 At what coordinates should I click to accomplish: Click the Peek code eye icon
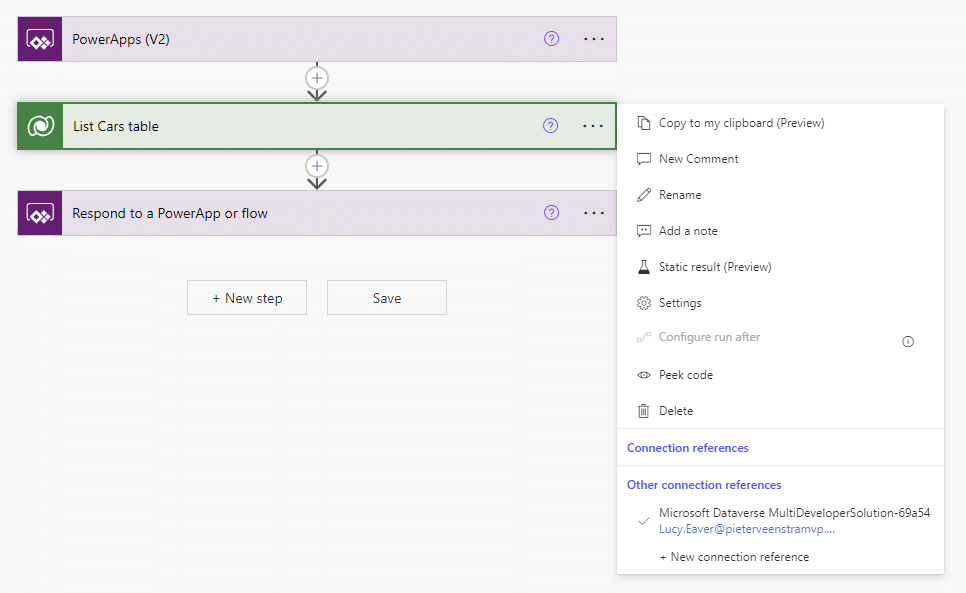644,375
